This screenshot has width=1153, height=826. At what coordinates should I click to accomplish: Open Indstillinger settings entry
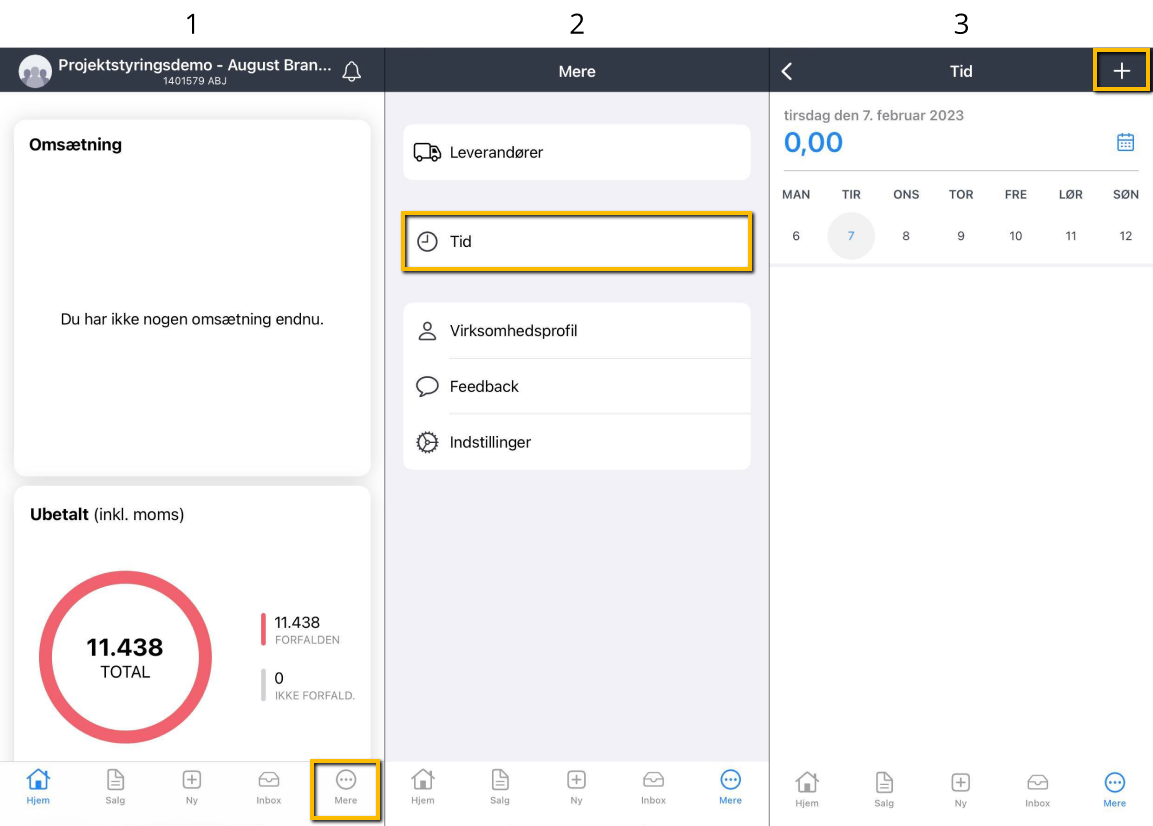pos(576,442)
